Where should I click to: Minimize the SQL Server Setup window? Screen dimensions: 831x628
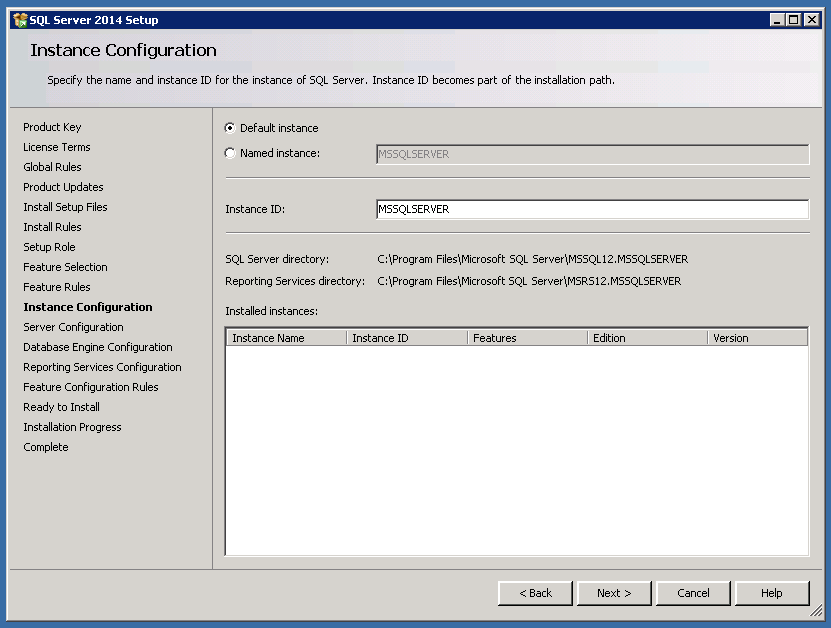tap(778, 20)
